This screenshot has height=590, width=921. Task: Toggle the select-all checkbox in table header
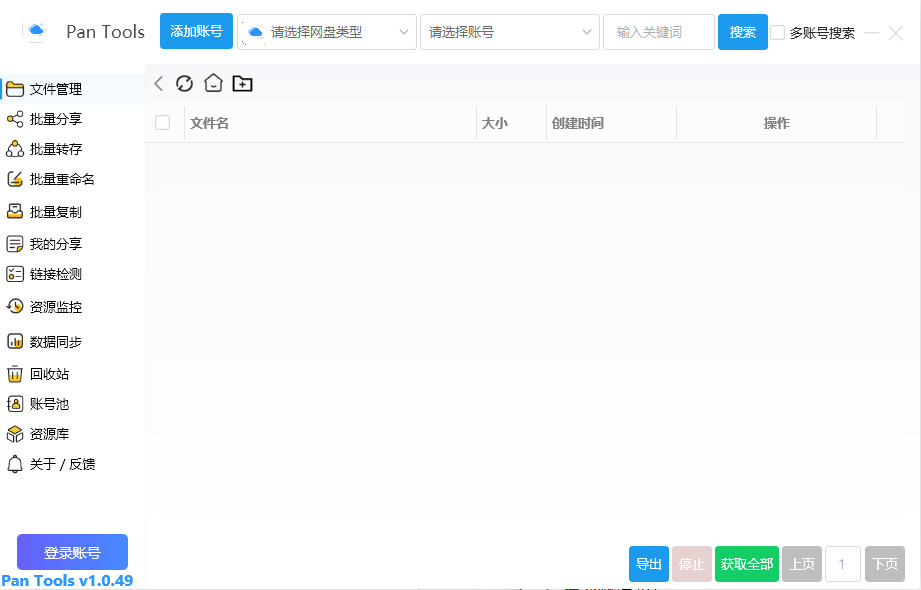[x=162, y=122]
